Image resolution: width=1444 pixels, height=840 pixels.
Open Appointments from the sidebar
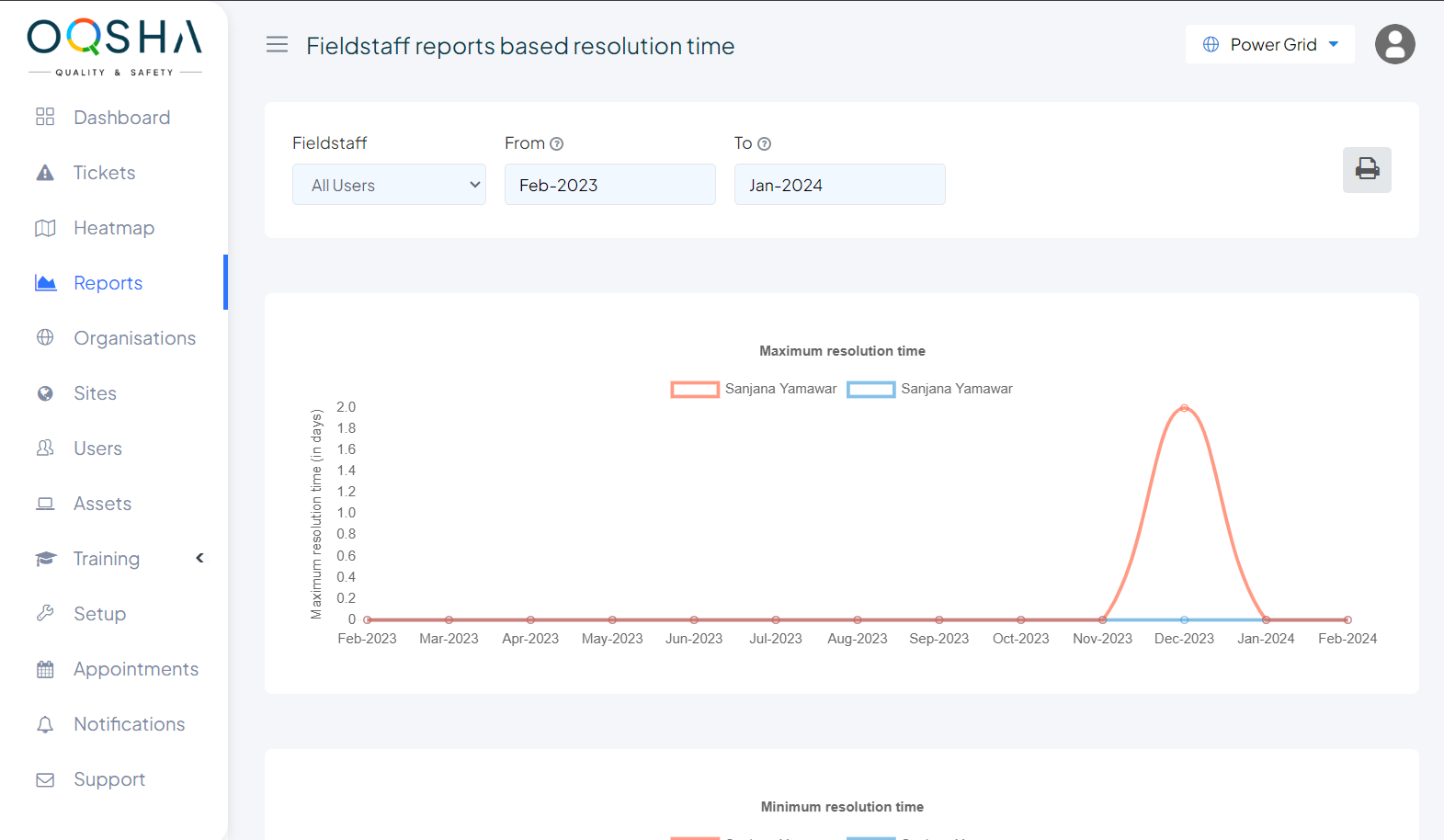coord(135,669)
